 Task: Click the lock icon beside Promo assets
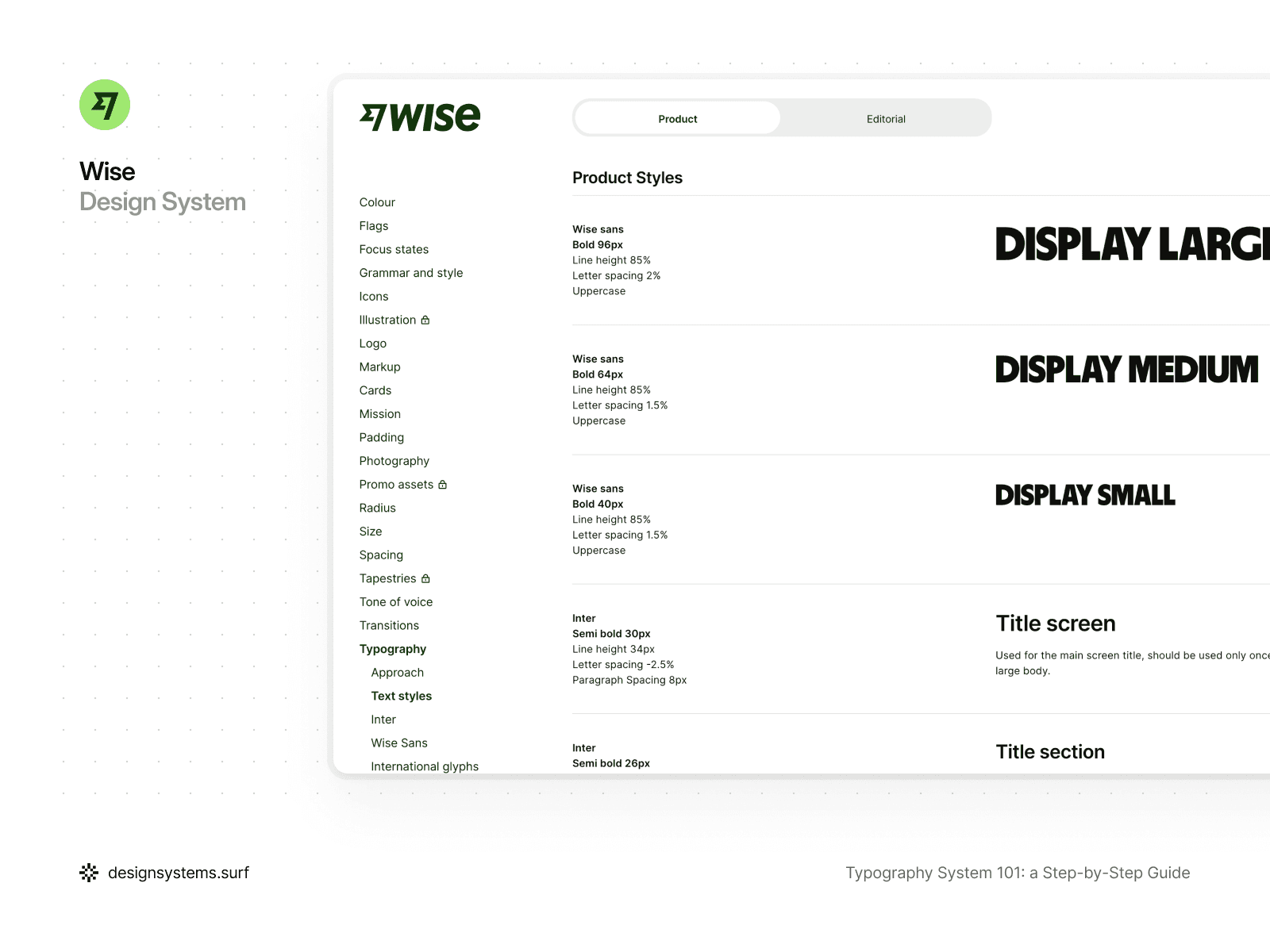click(x=443, y=485)
